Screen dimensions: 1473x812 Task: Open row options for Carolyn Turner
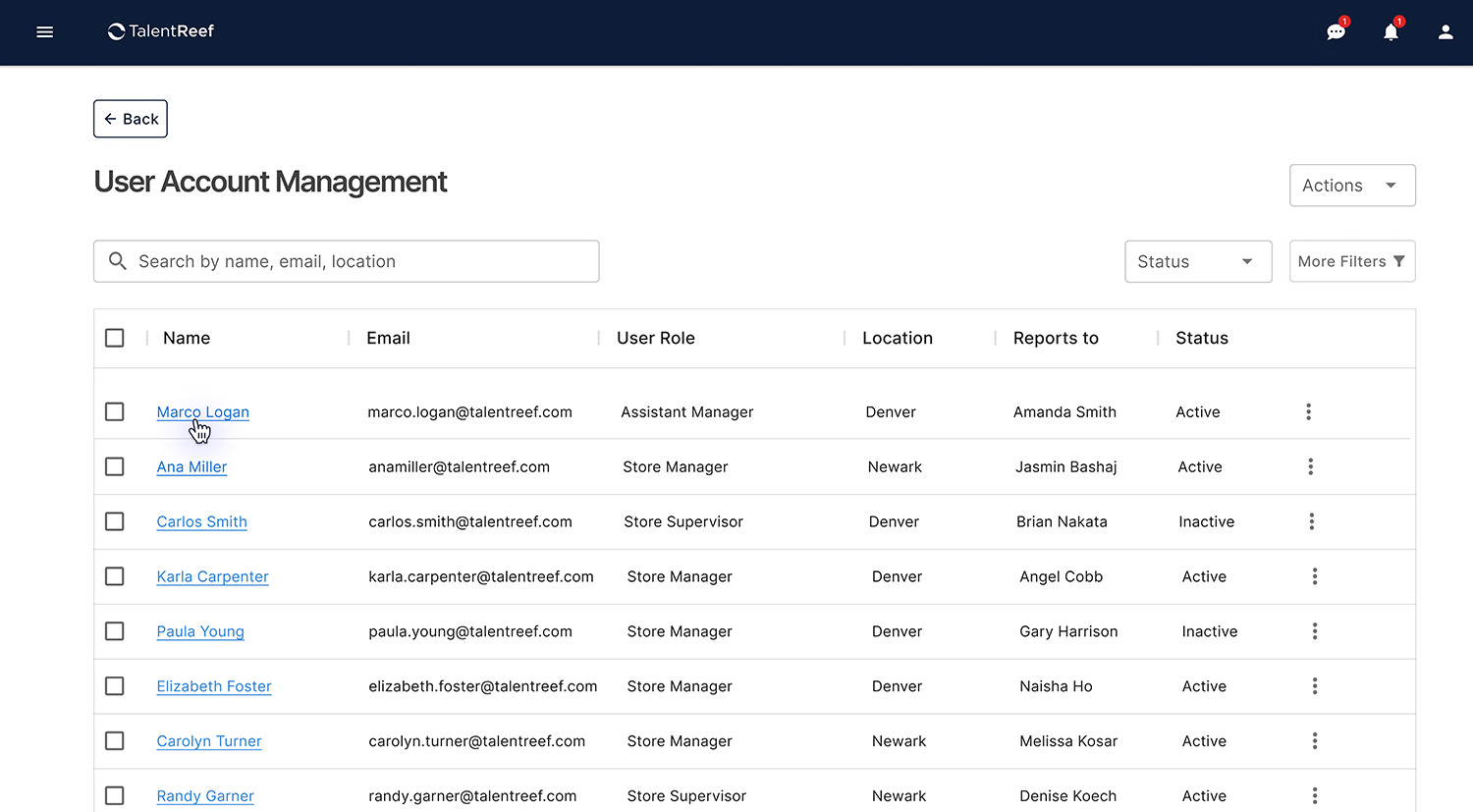tap(1314, 741)
